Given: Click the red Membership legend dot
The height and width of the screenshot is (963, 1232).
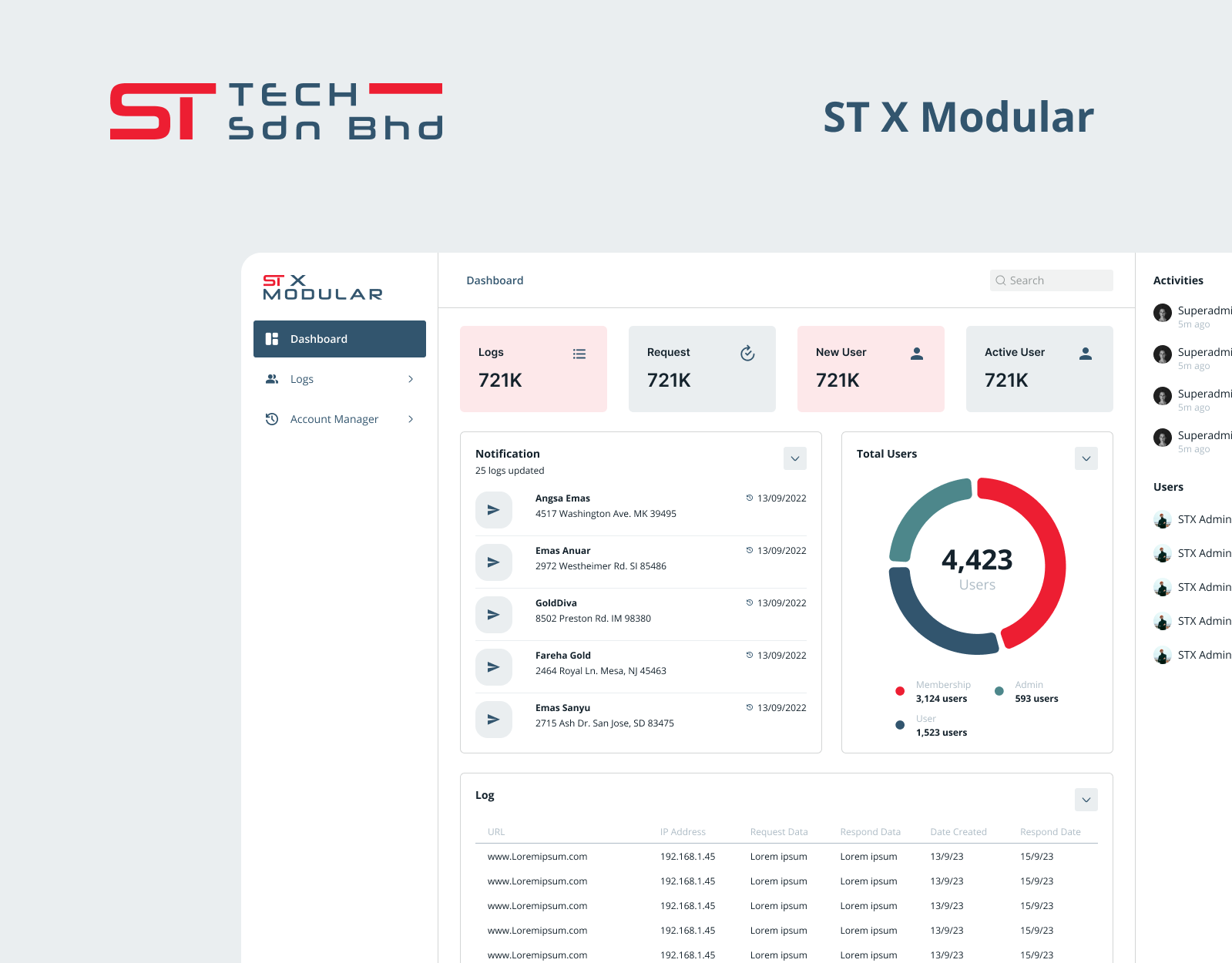Looking at the screenshot, I should [900, 691].
